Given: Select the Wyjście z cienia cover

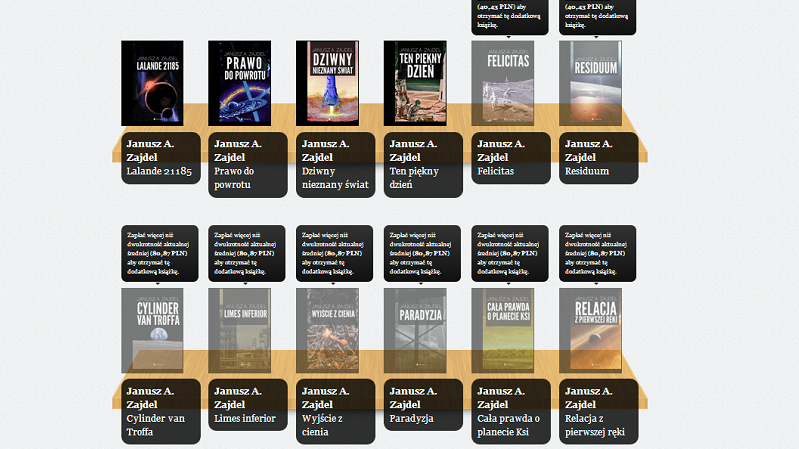Looking at the screenshot, I should 327,331.
